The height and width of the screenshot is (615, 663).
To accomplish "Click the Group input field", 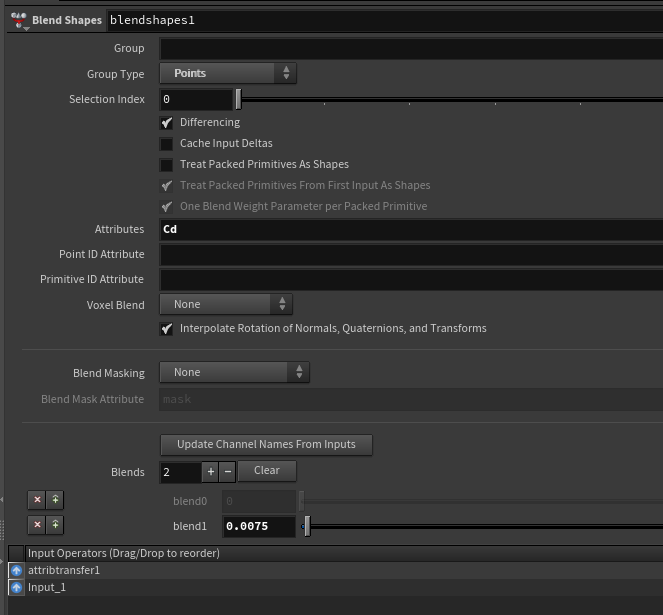I will pyautogui.click(x=411, y=49).
